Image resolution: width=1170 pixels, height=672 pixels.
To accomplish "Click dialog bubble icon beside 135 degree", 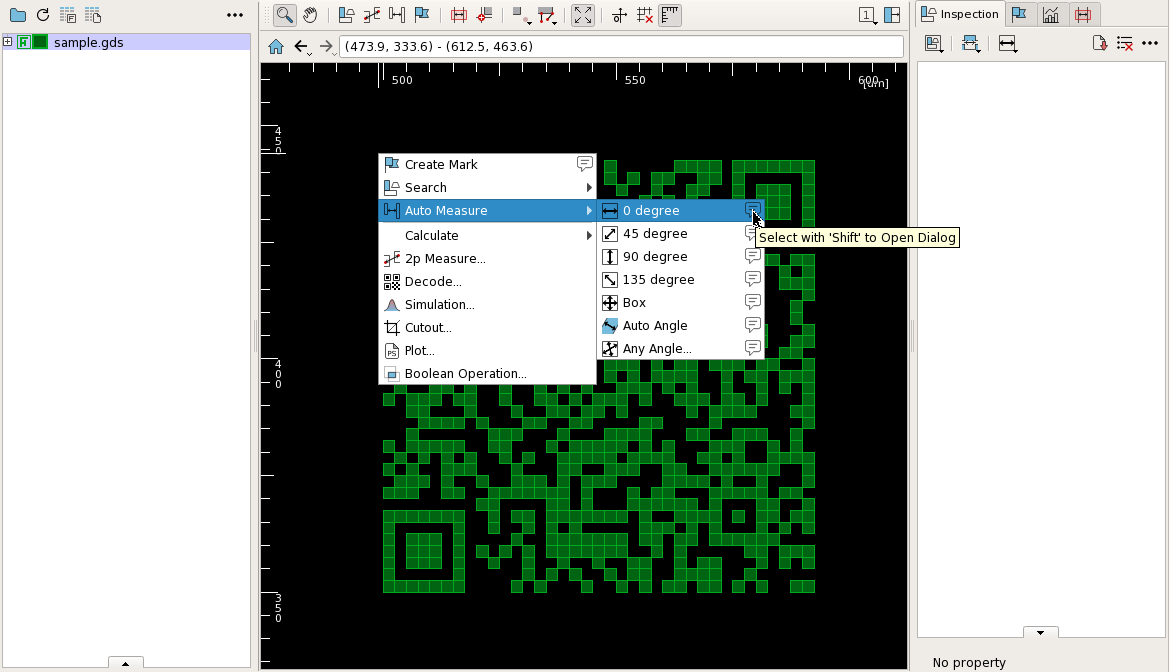I will [753, 279].
